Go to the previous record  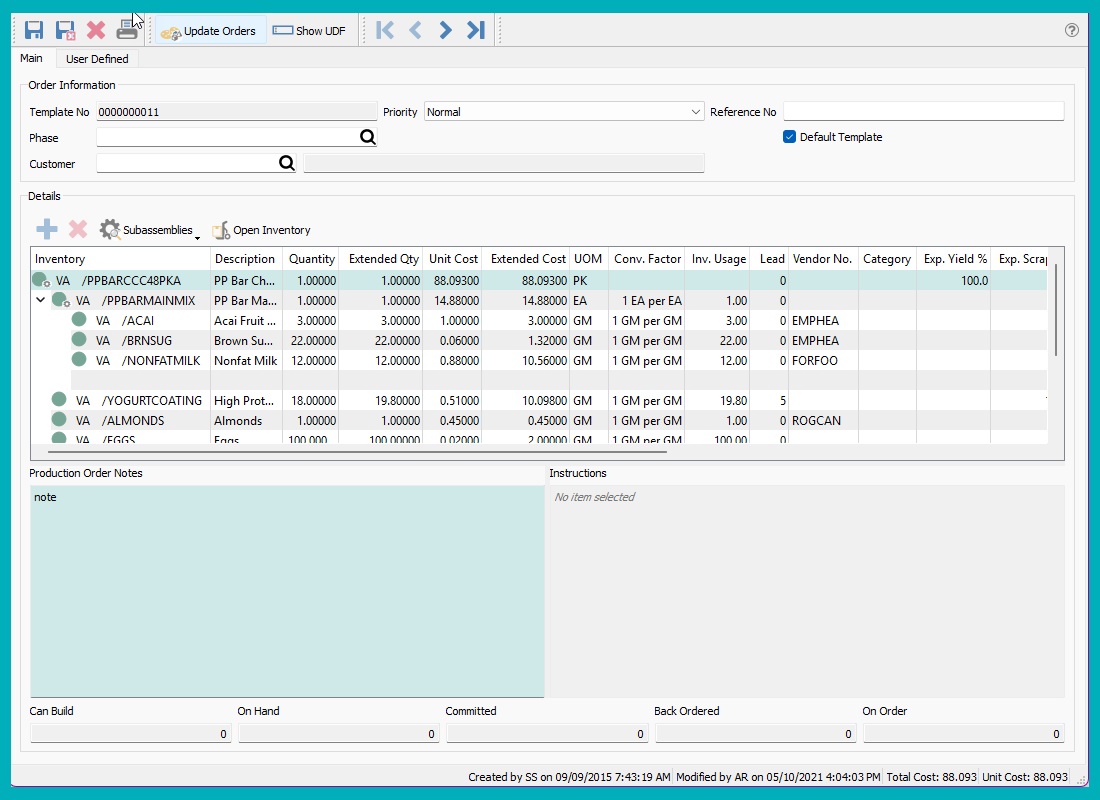415,30
